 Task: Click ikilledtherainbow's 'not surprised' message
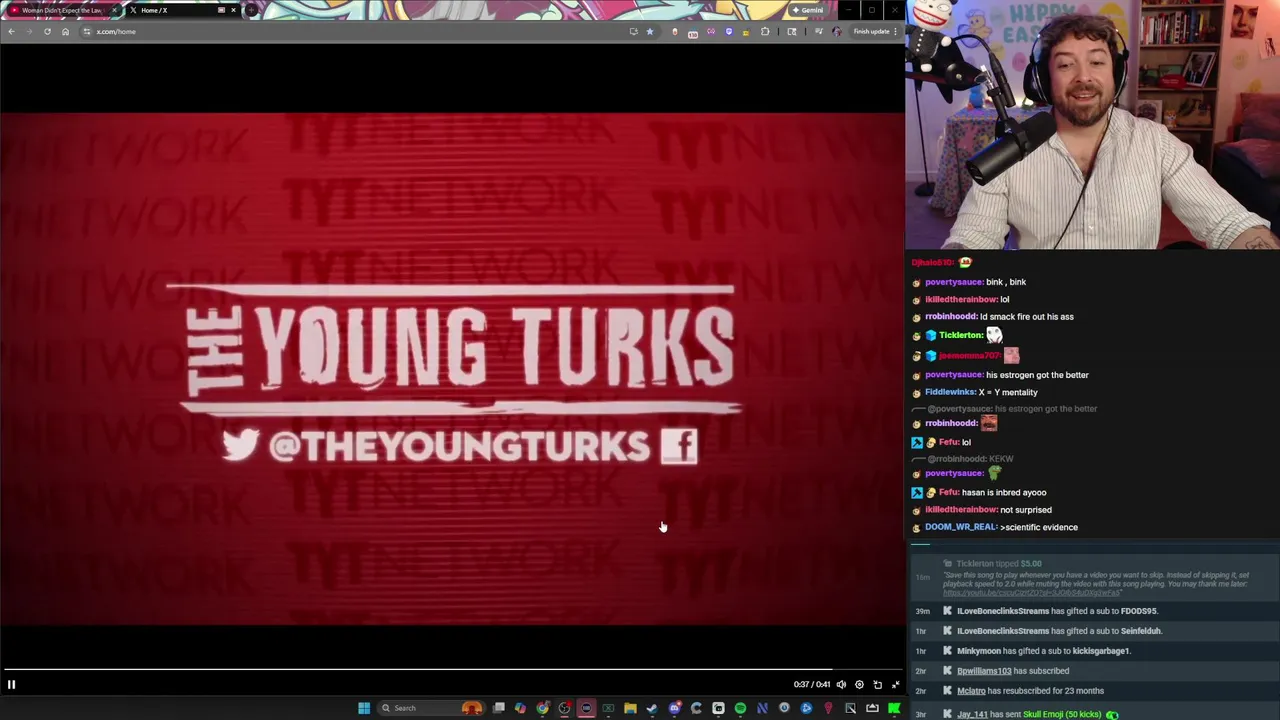[x=1026, y=510]
